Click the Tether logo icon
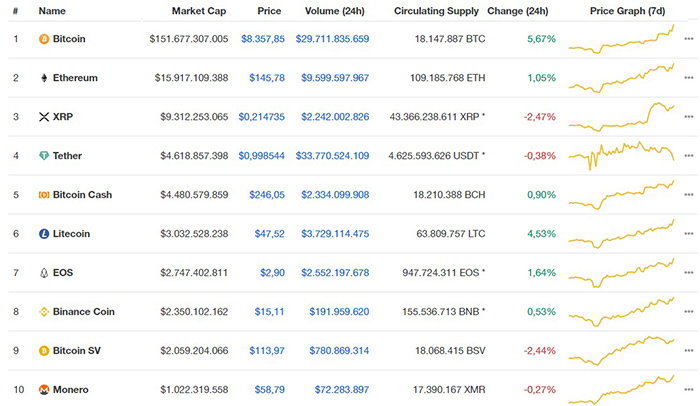 [x=44, y=156]
